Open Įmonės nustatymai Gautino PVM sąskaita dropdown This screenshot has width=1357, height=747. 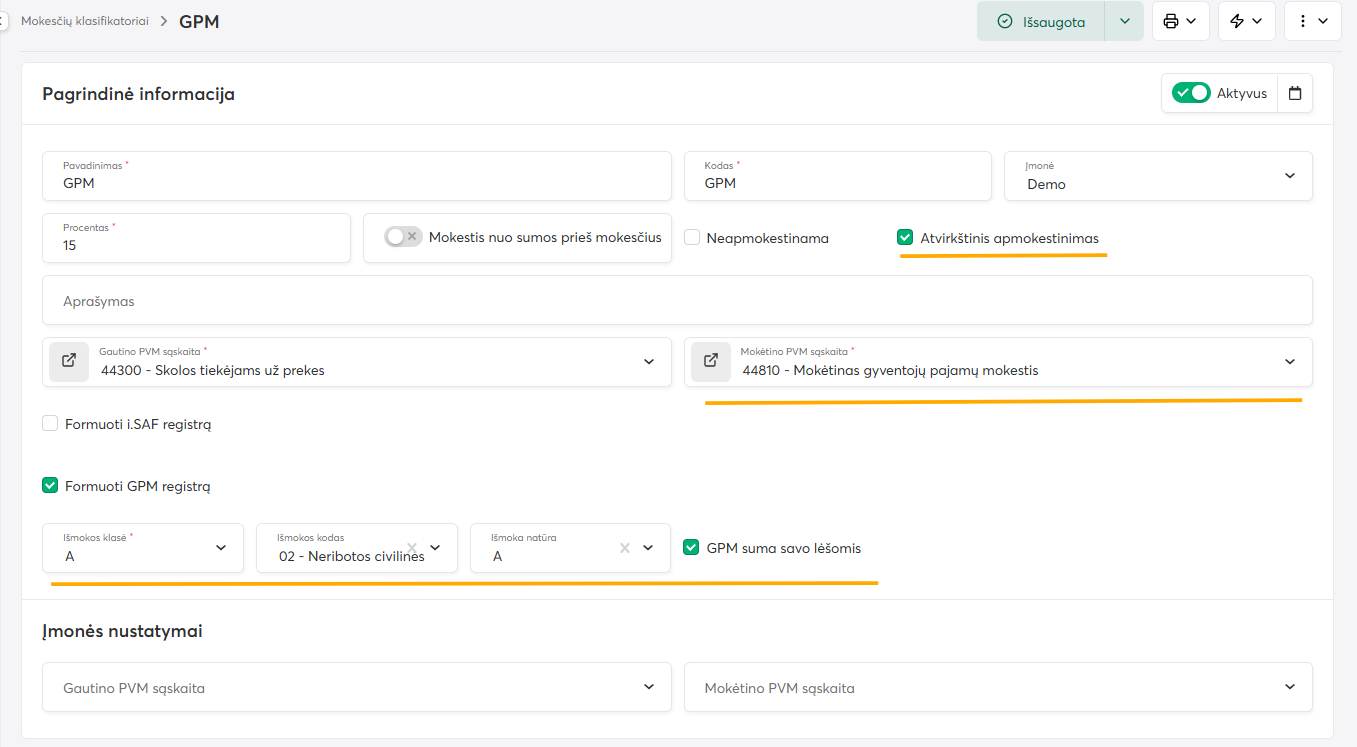tap(357, 687)
